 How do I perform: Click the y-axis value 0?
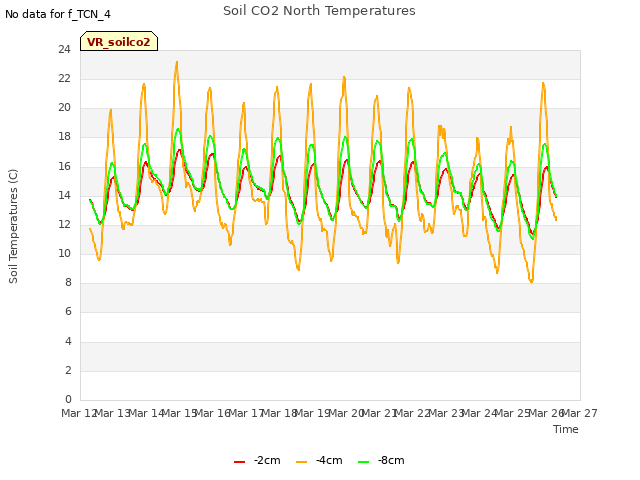68,399
